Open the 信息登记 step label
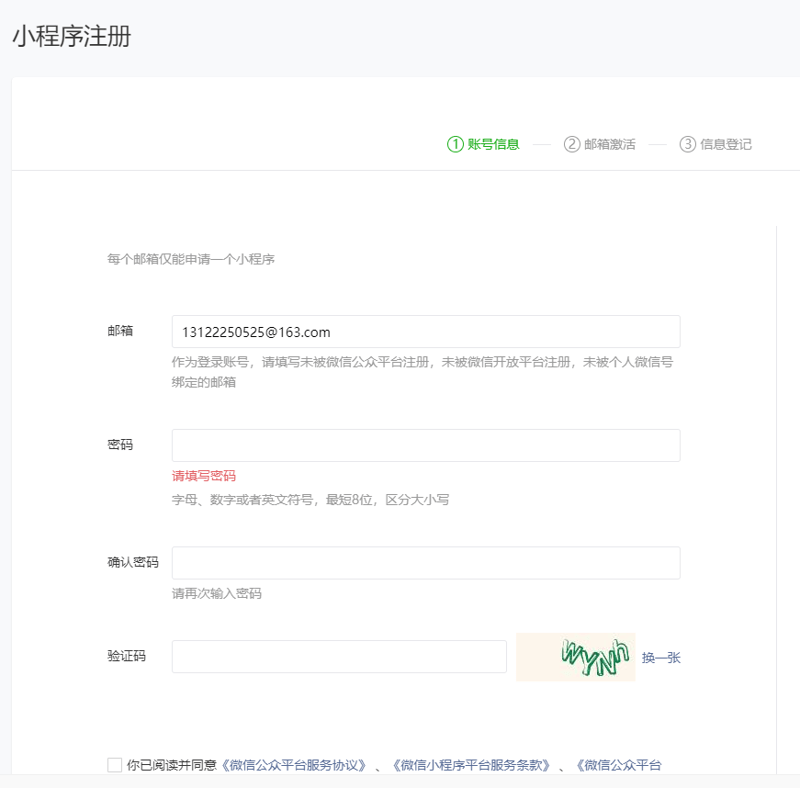The height and width of the screenshot is (788, 800). click(x=726, y=144)
